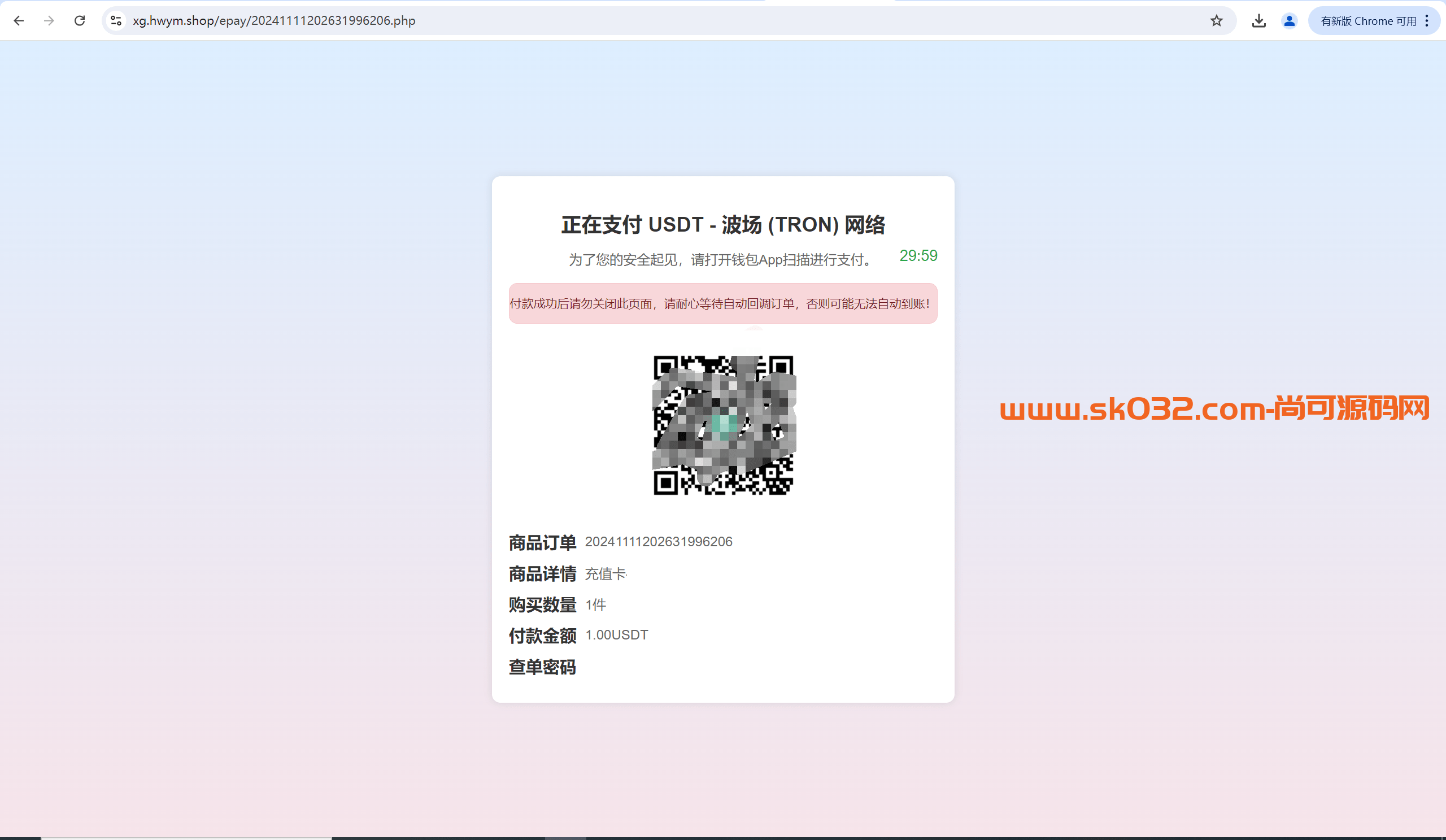
Task: Open the Chrome profile avatar
Action: tap(1290, 21)
